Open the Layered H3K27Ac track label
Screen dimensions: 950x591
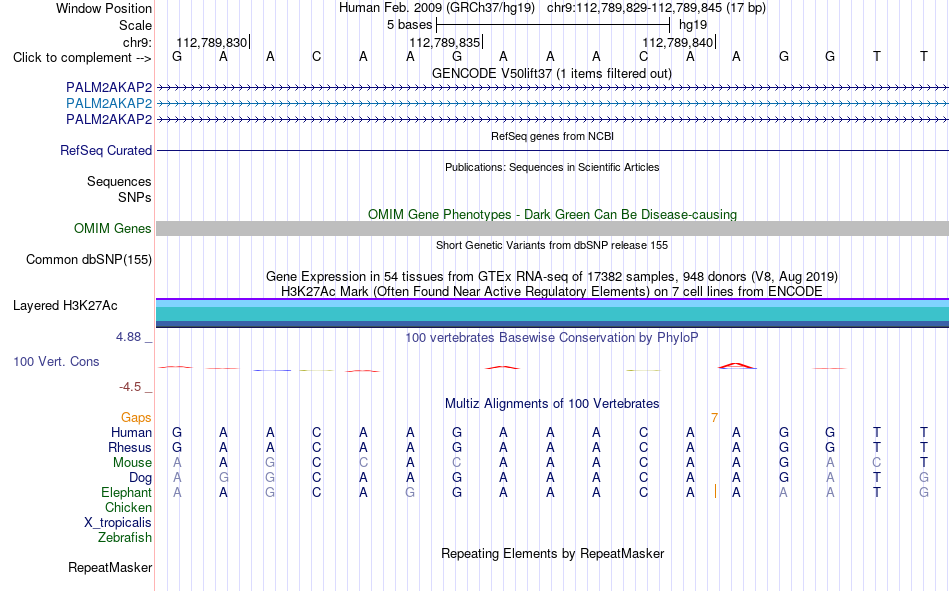pos(65,306)
